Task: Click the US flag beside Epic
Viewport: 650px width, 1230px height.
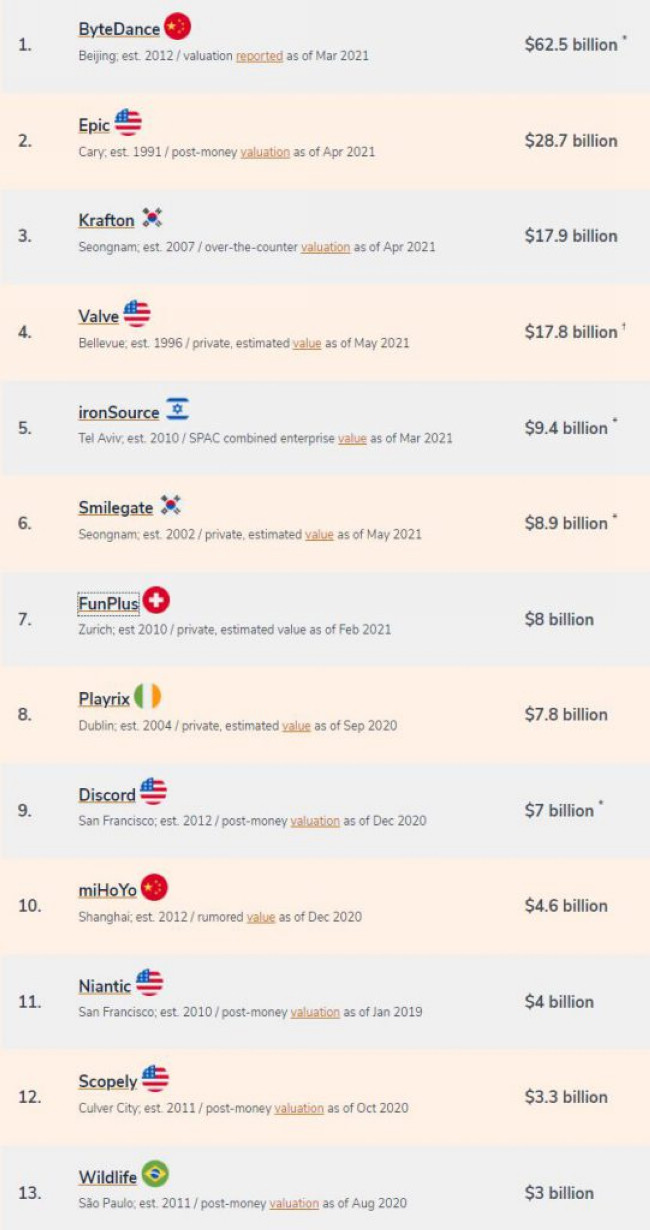Action: click(128, 123)
